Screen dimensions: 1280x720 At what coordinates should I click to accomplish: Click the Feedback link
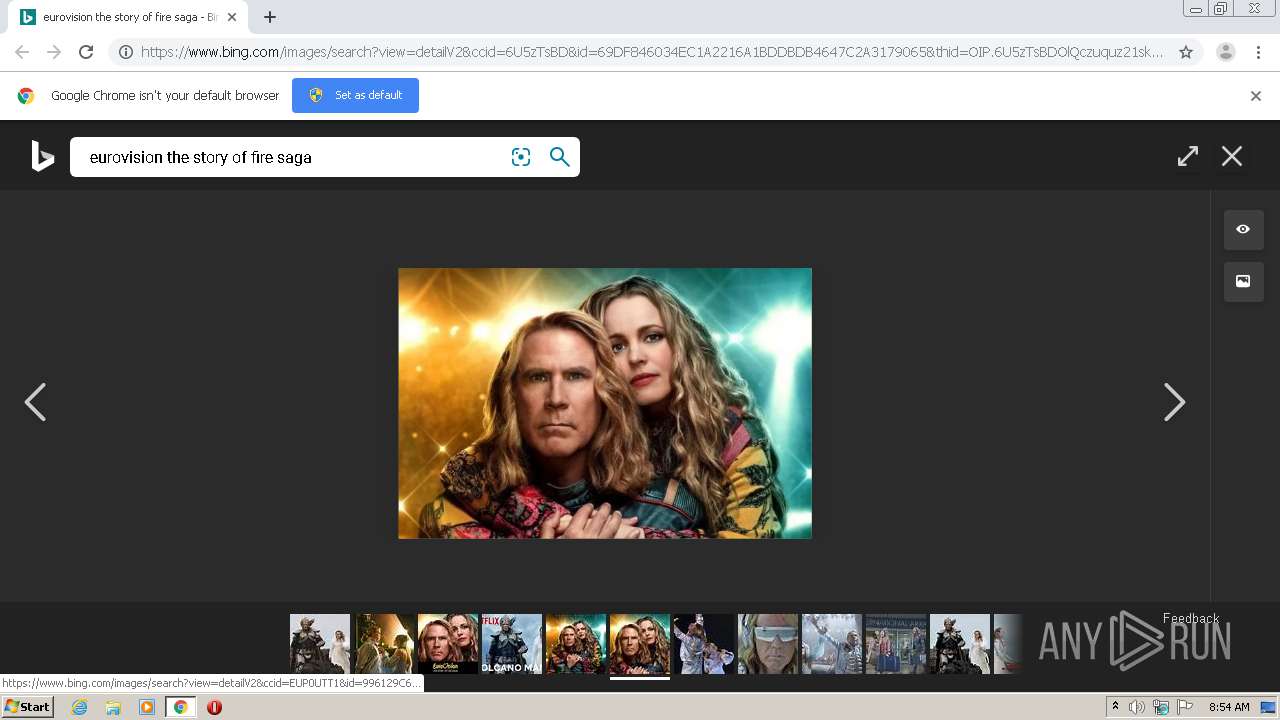pos(1191,619)
